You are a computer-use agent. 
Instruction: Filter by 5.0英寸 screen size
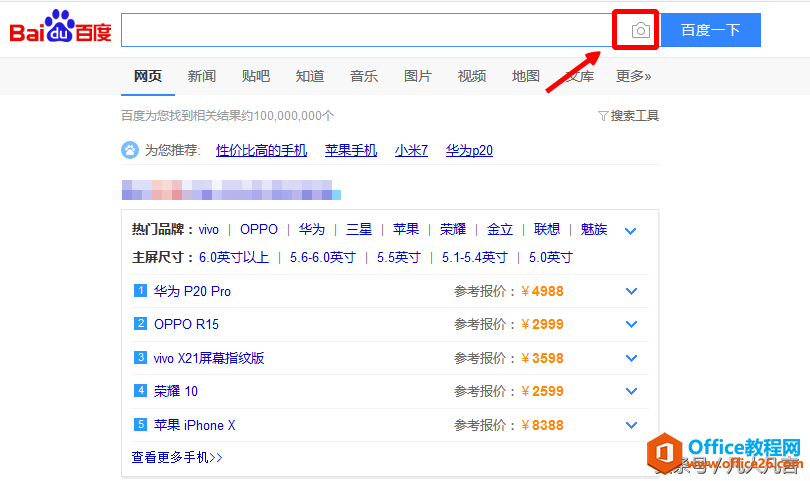(551, 257)
